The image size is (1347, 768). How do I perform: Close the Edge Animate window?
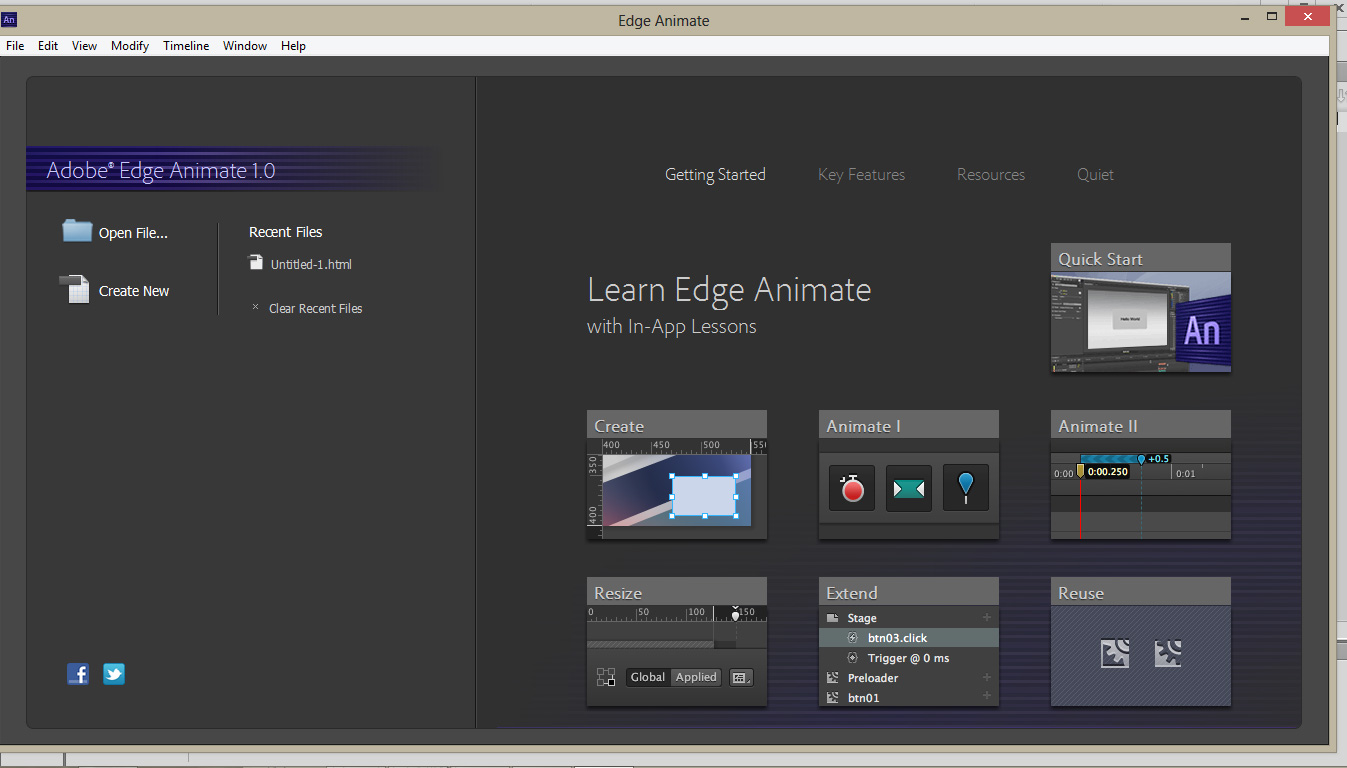pos(1309,16)
